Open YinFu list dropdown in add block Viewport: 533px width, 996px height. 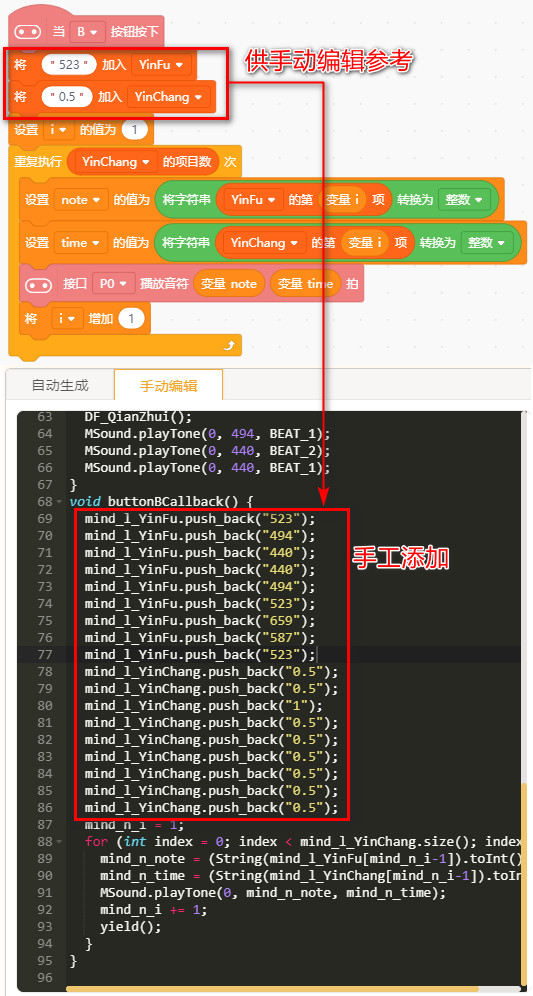coord(161,64)
